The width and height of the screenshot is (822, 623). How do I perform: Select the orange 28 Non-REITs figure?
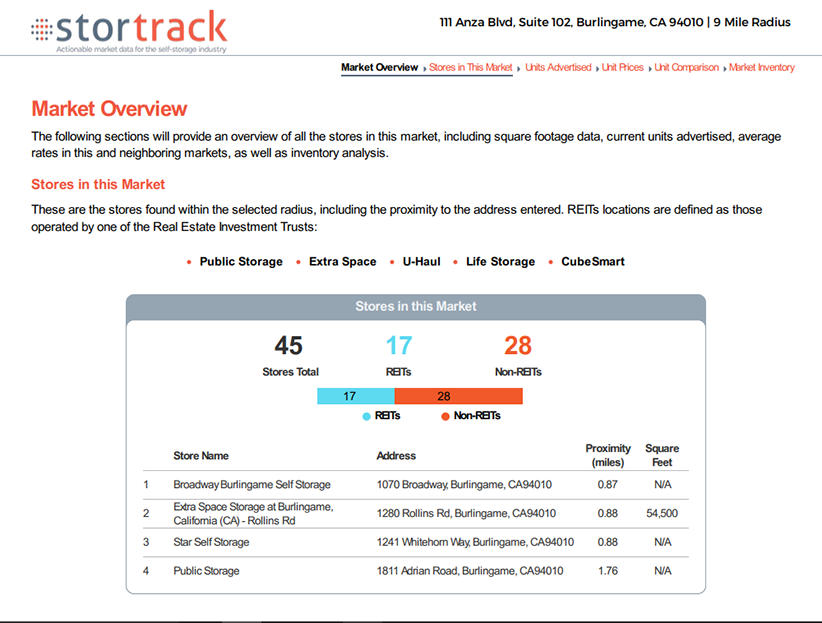coord(518,346)
